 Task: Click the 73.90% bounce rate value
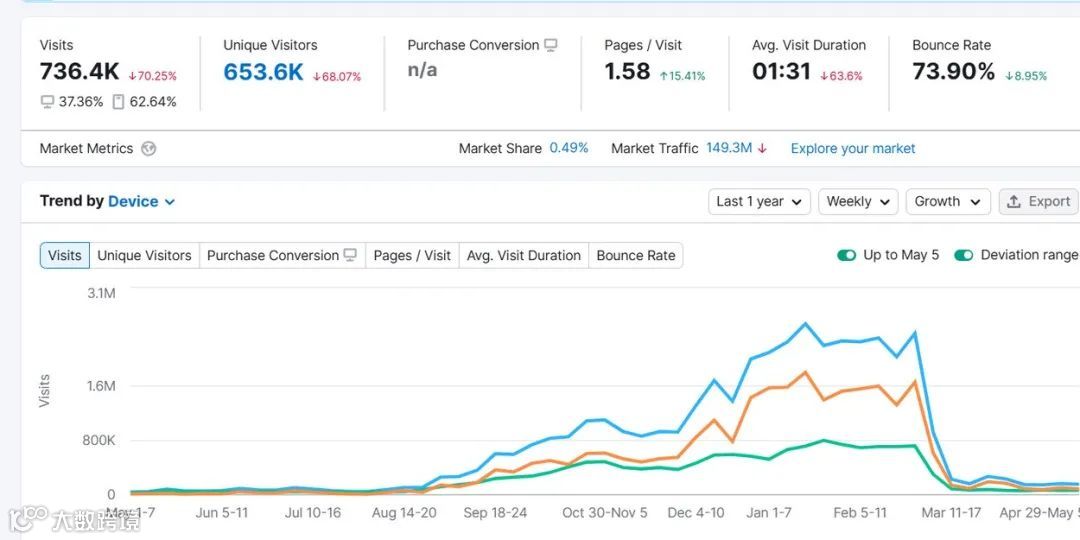[x=953, y=72]
